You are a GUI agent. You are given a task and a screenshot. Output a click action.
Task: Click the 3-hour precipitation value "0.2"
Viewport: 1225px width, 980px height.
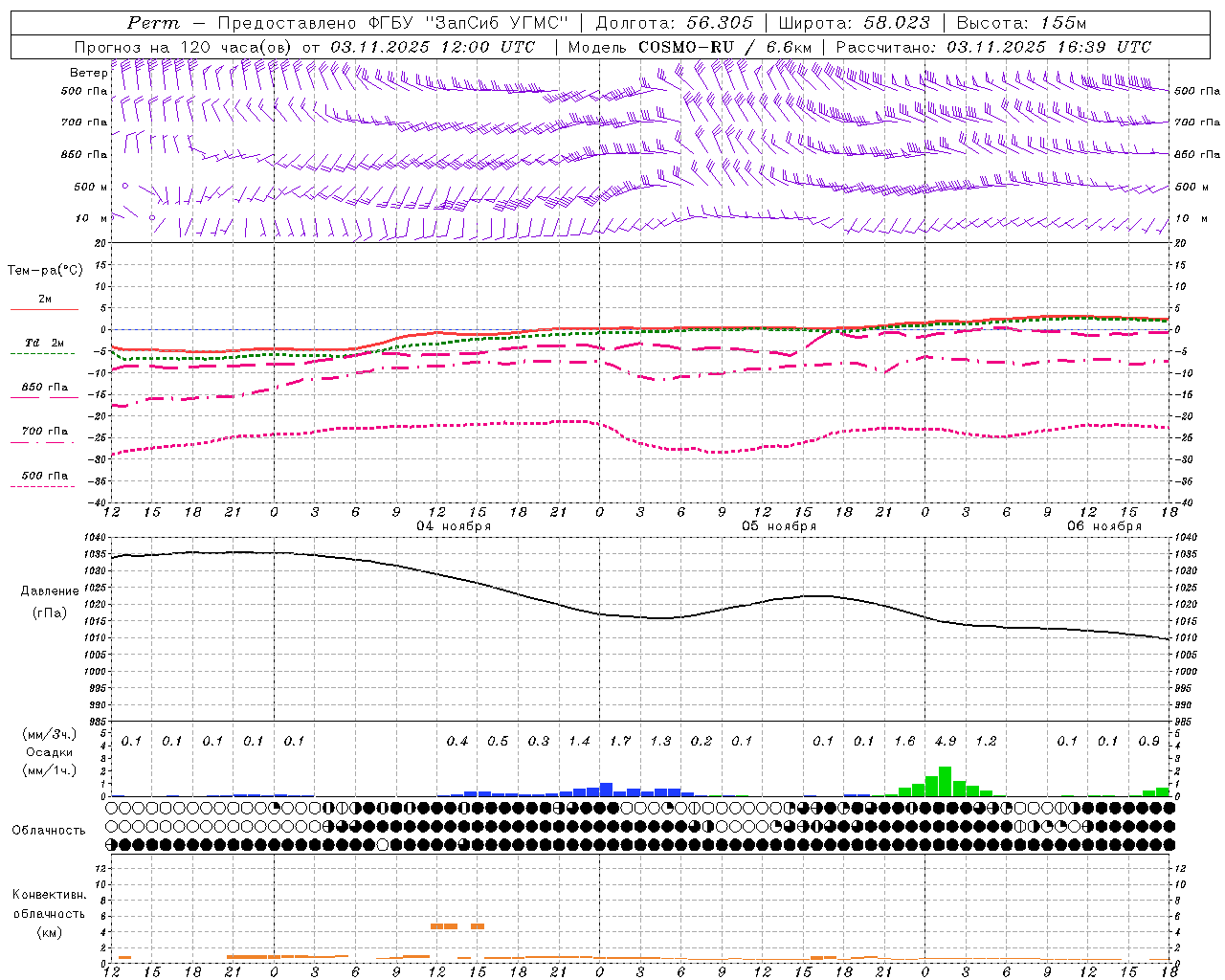click(x=702, y=742)
